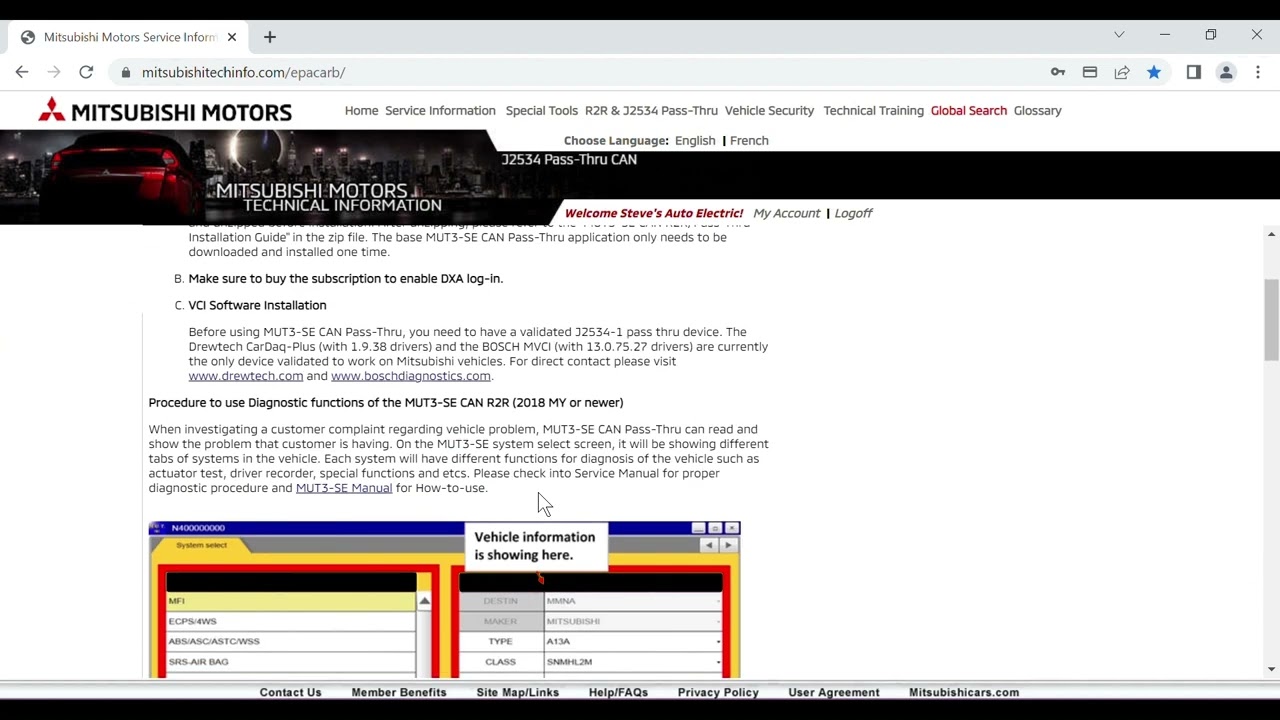Visit www.boschdiagnostics.com link
The height and width of the screenshot is (720, 1280).
410,376
